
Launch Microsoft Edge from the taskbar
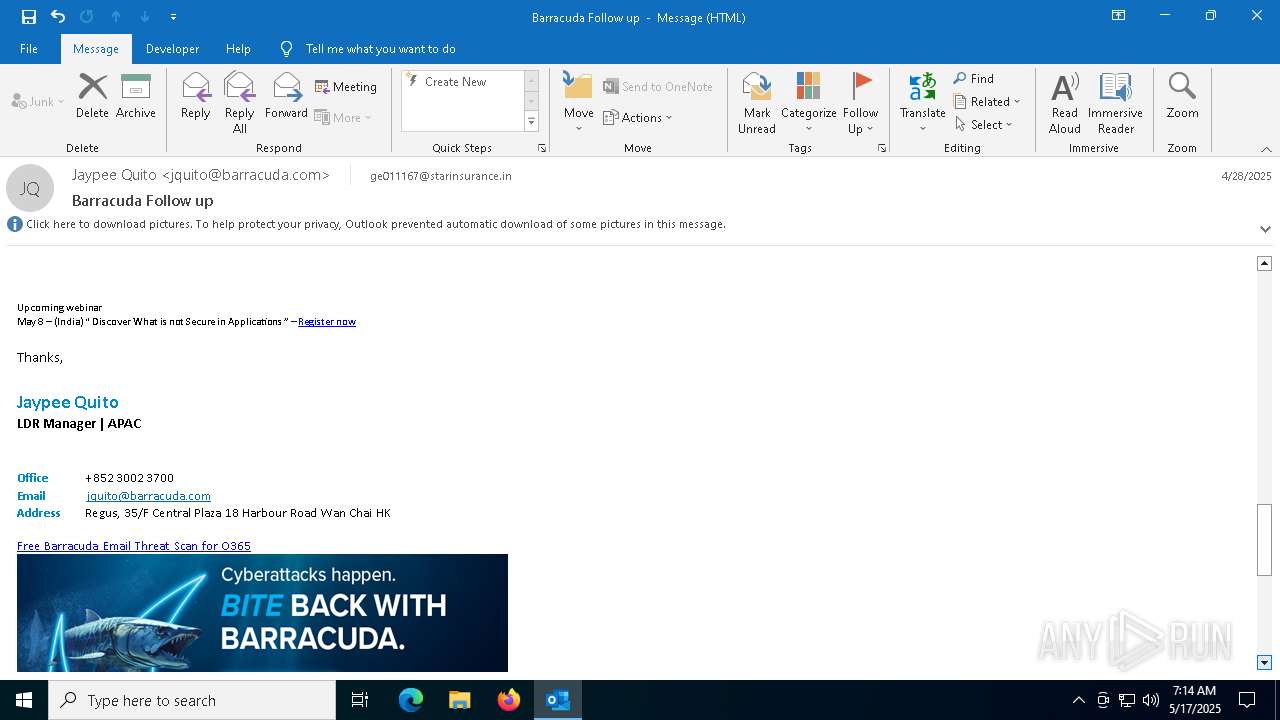coord(411,700)
